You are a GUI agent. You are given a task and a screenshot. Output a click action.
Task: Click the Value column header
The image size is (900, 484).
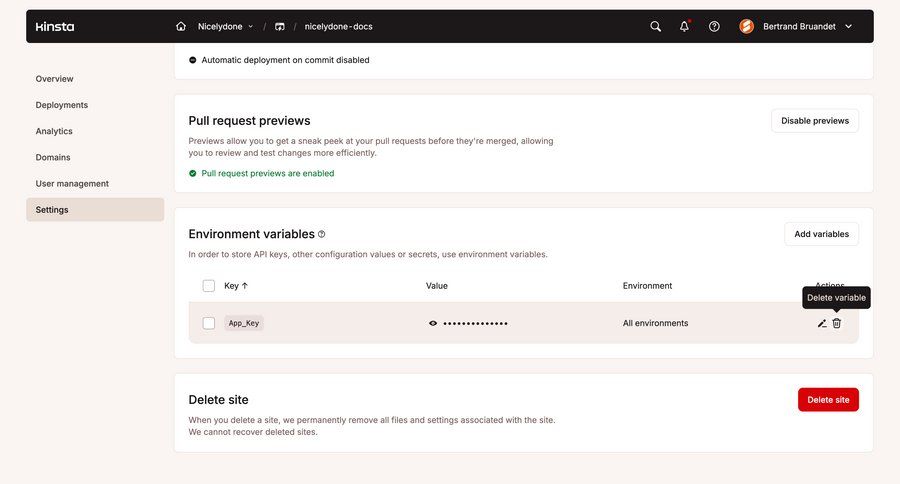click(437, 285)
